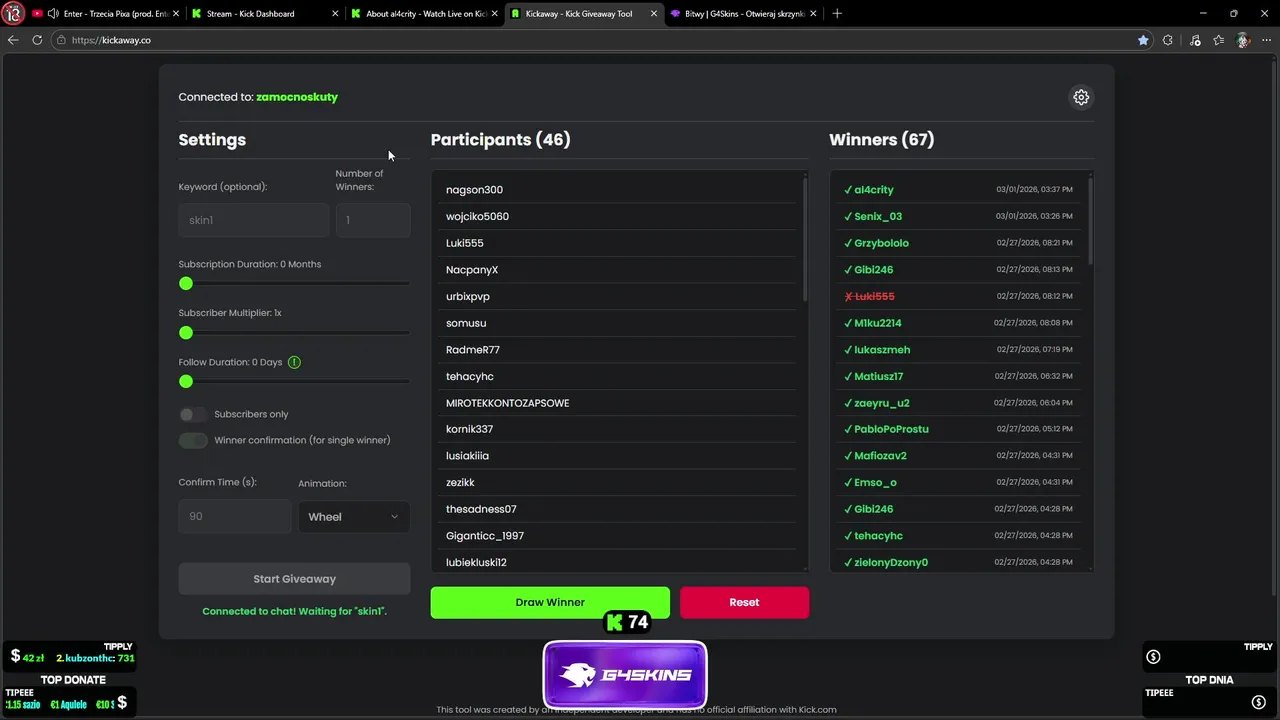Toggle the Subscribers only switch
Viewport: 1280px width, 720px height.
click(193, 414)
